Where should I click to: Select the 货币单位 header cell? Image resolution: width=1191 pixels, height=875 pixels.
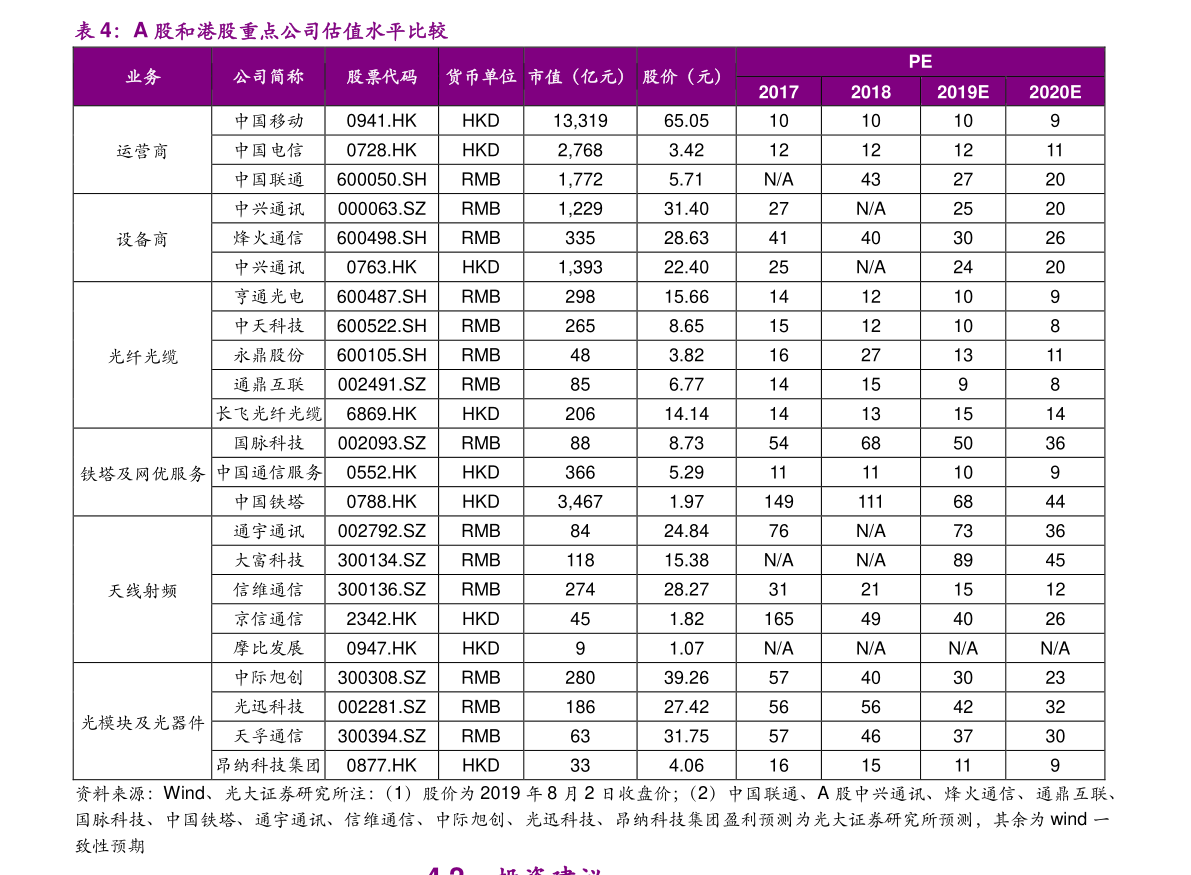(481, 75)
